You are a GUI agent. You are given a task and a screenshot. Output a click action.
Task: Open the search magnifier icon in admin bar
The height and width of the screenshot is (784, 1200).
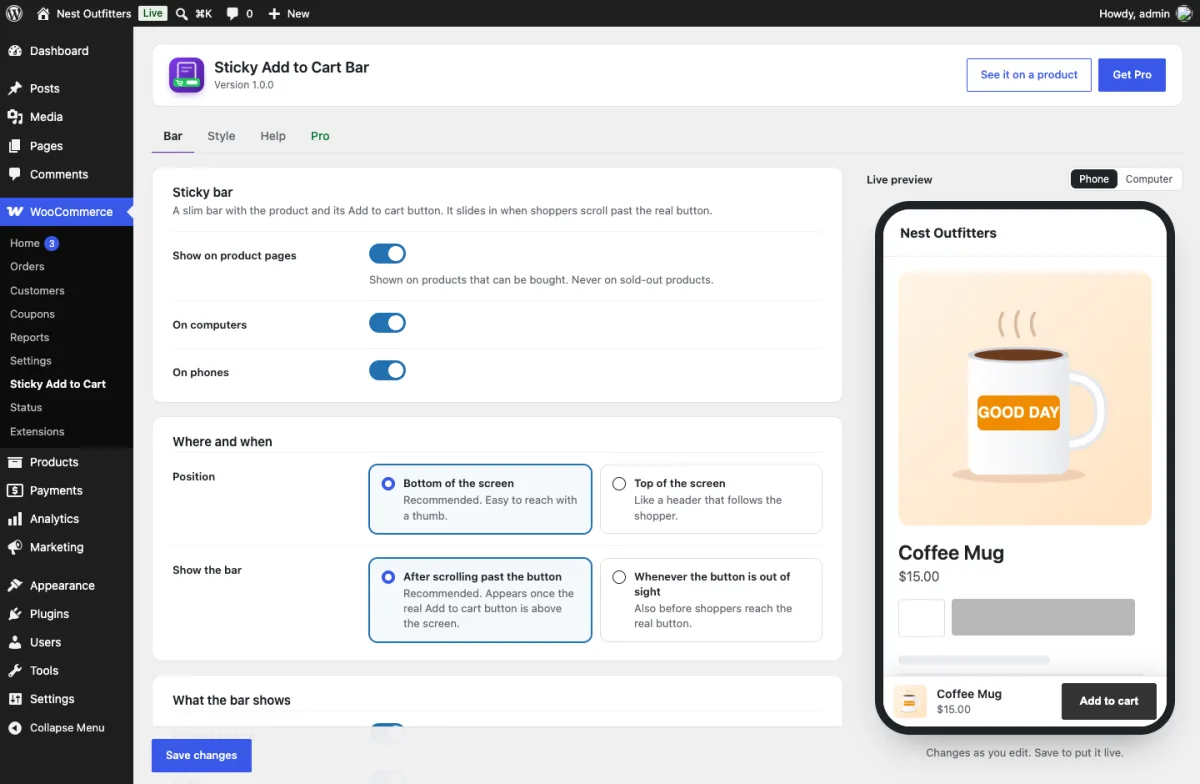pyautogui.click(x=181, y=13)
